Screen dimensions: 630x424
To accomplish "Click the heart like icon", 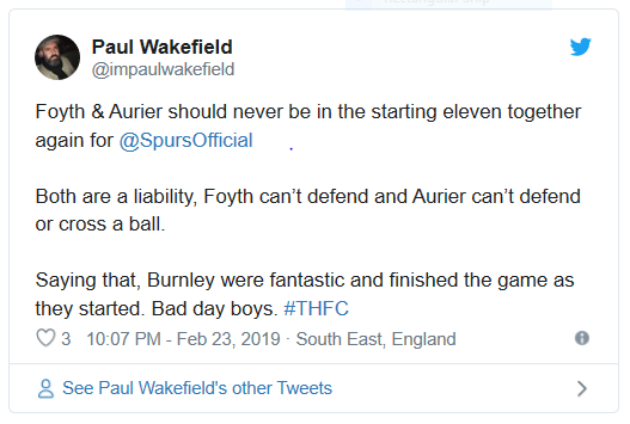I will tap(46, 339).
